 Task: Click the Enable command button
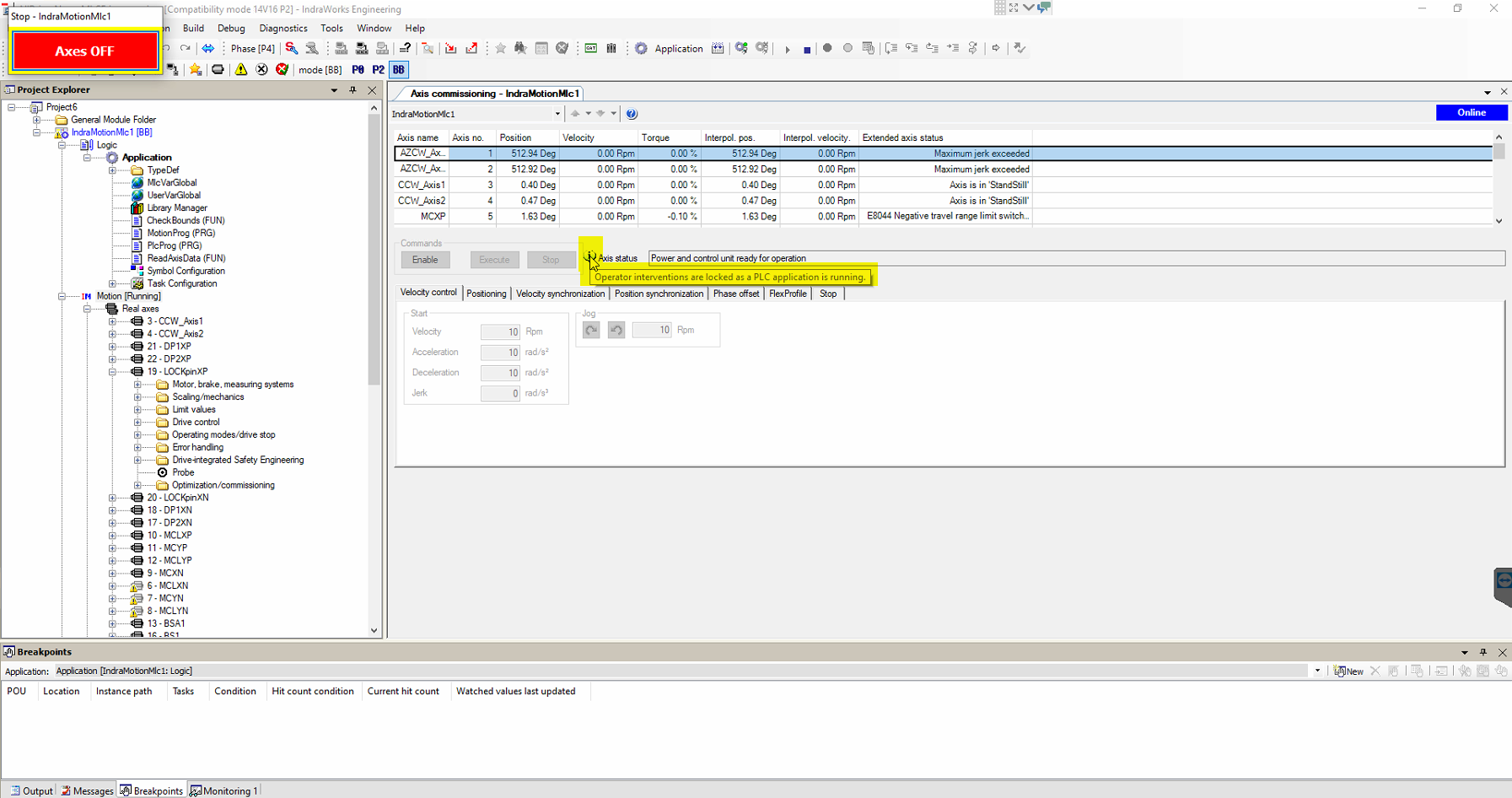click(425, 260)
